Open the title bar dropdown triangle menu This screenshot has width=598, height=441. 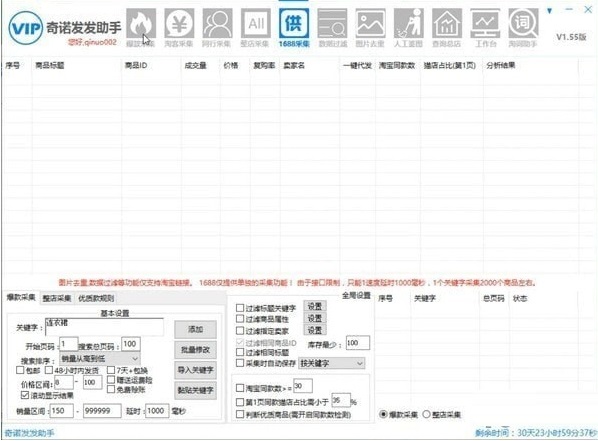(x=550, y=11)
